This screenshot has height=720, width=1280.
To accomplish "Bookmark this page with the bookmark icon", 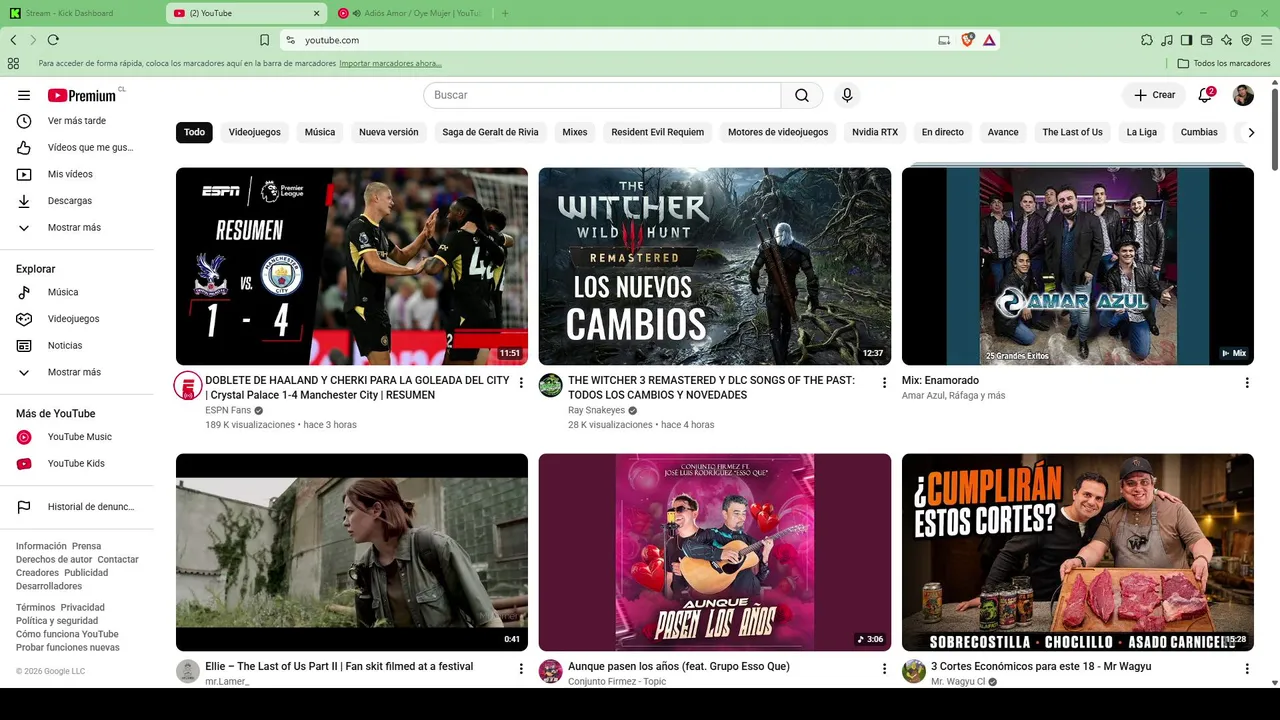I will 264,40.
